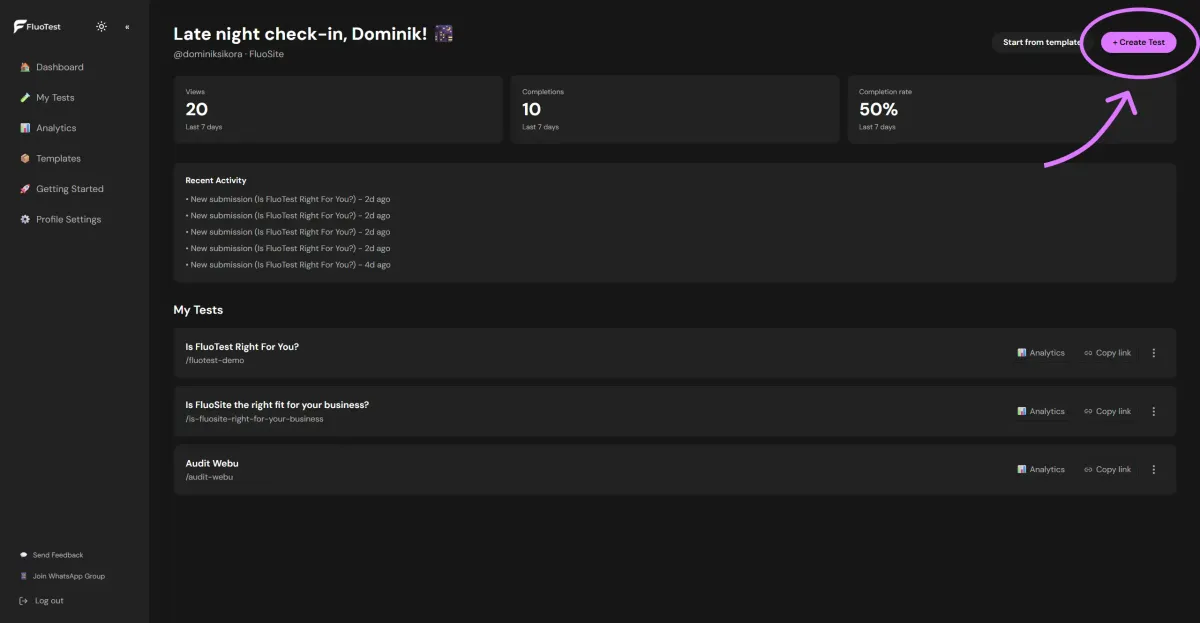Click the '4d ago' submission entry
This screenshot has height=623, width=1200.
(288, 265)
